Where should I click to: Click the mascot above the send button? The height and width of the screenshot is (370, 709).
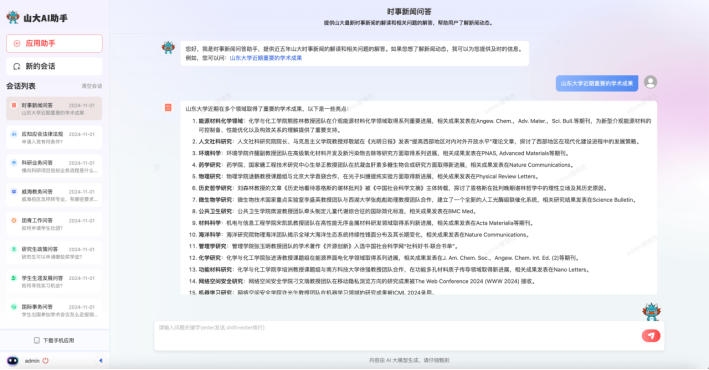(651, 312)
